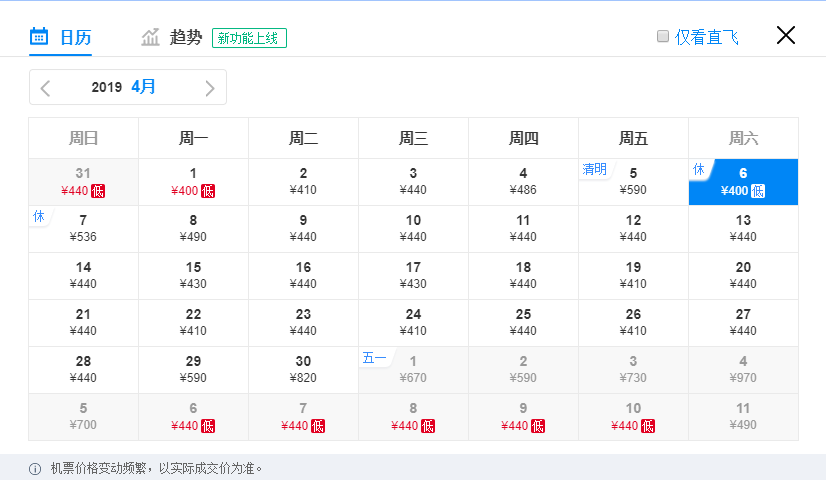The image size is (826, 480).
Task: Click the 清明 holiday tag on April 5
Action: point(595,169)
